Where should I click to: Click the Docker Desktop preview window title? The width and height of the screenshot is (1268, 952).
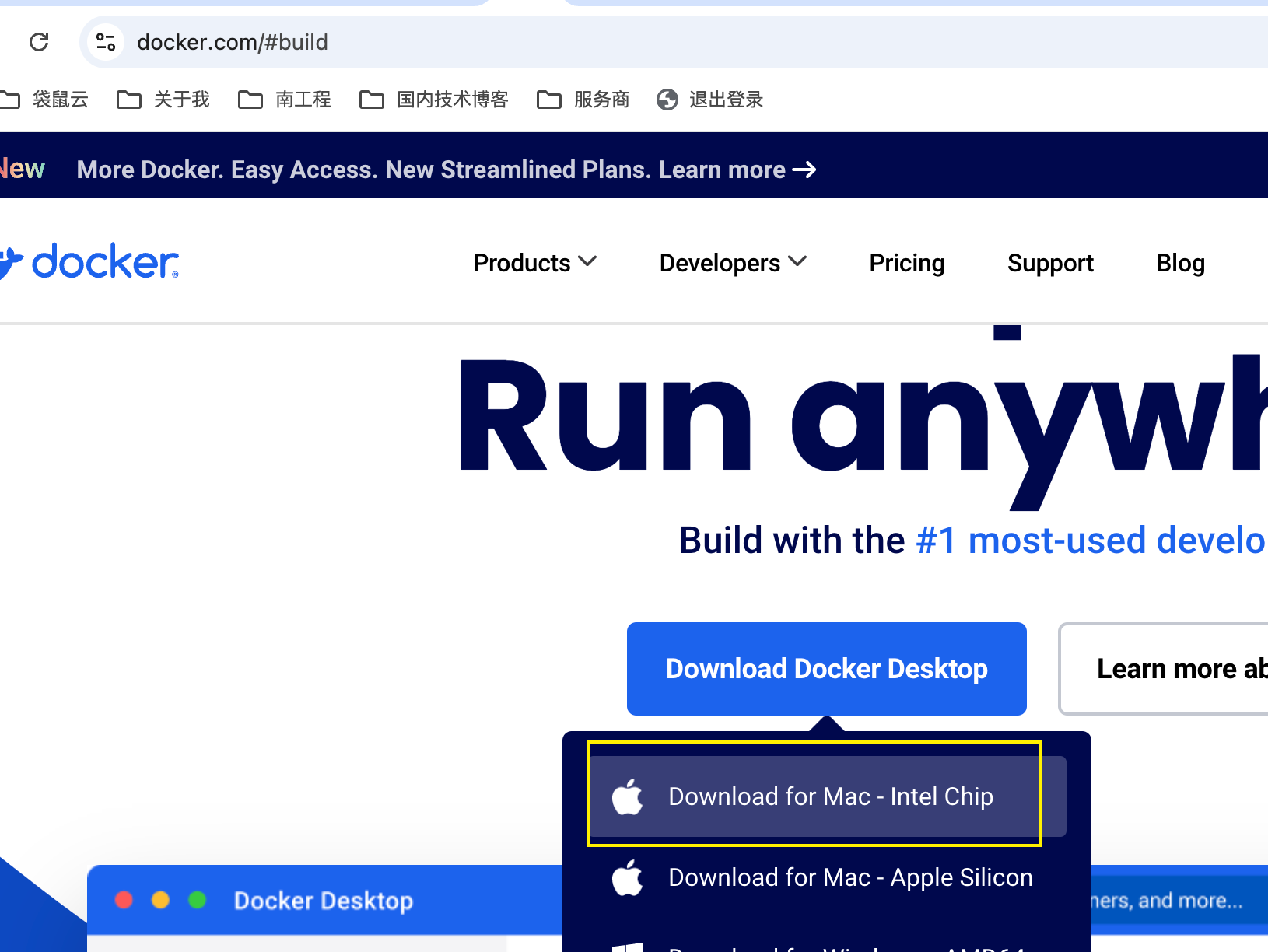324,901
